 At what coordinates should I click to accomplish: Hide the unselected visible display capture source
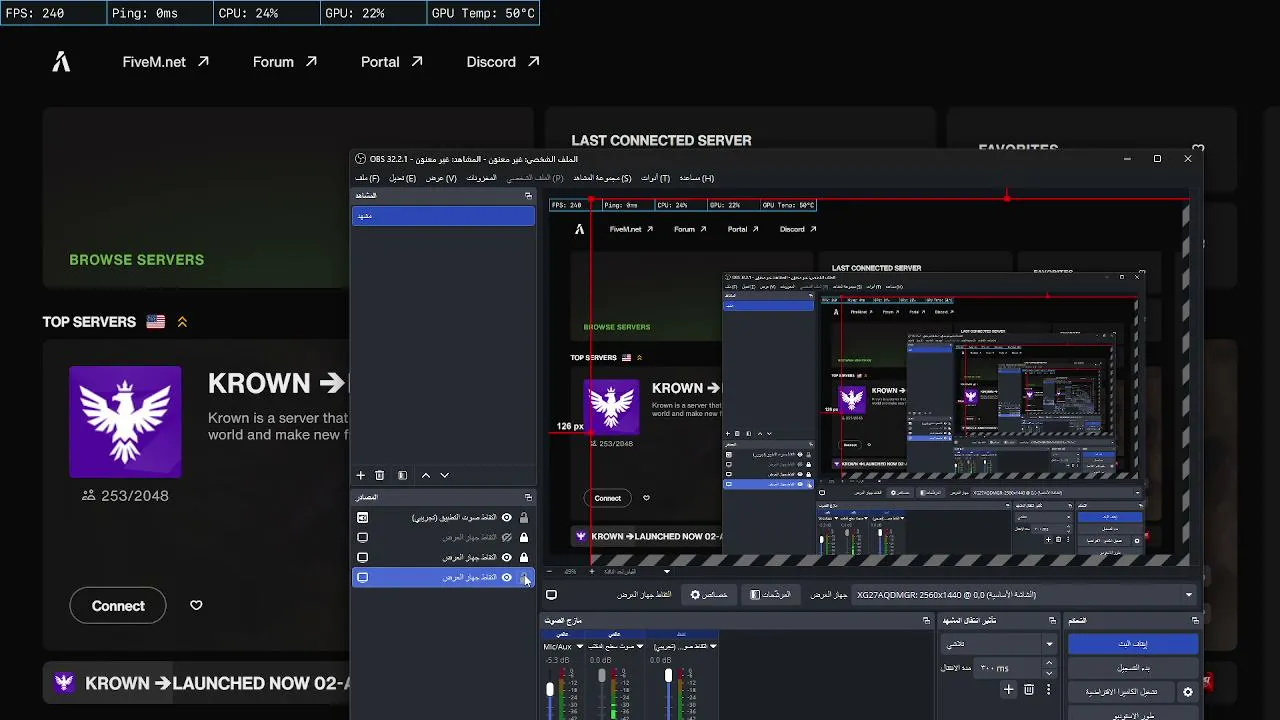[507, 558]
